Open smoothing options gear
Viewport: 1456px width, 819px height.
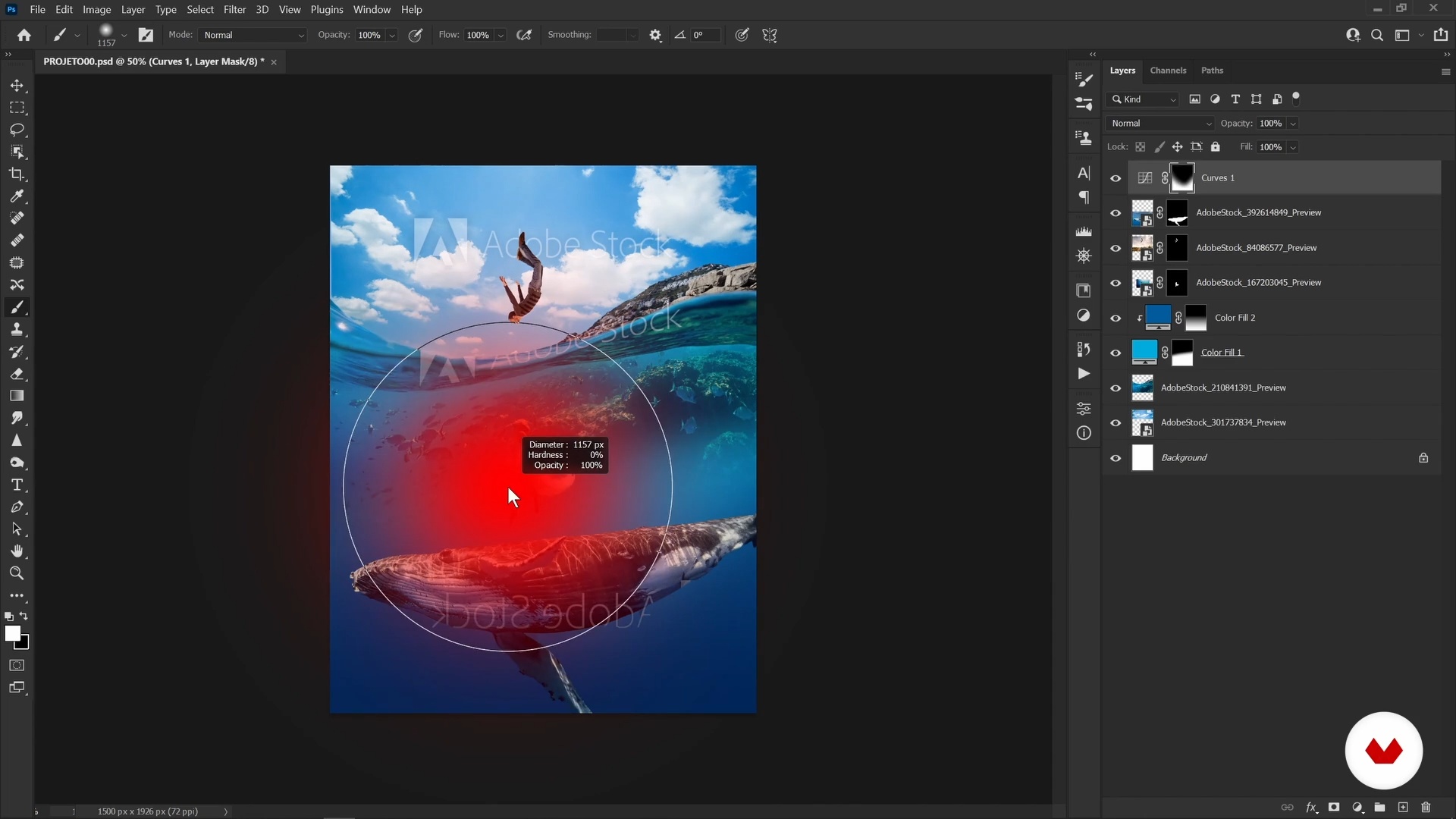pyautogui.click(x=655, y=35)
